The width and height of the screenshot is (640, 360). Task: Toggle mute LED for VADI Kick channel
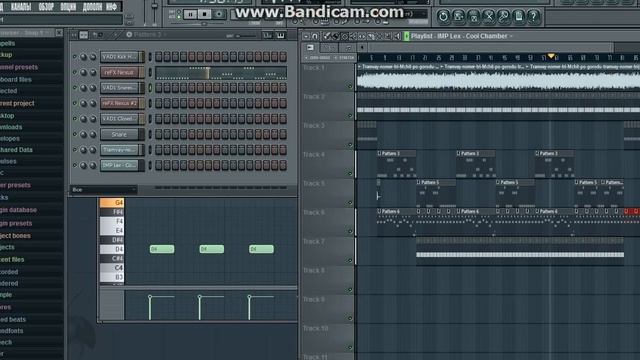tap(75, 57)
